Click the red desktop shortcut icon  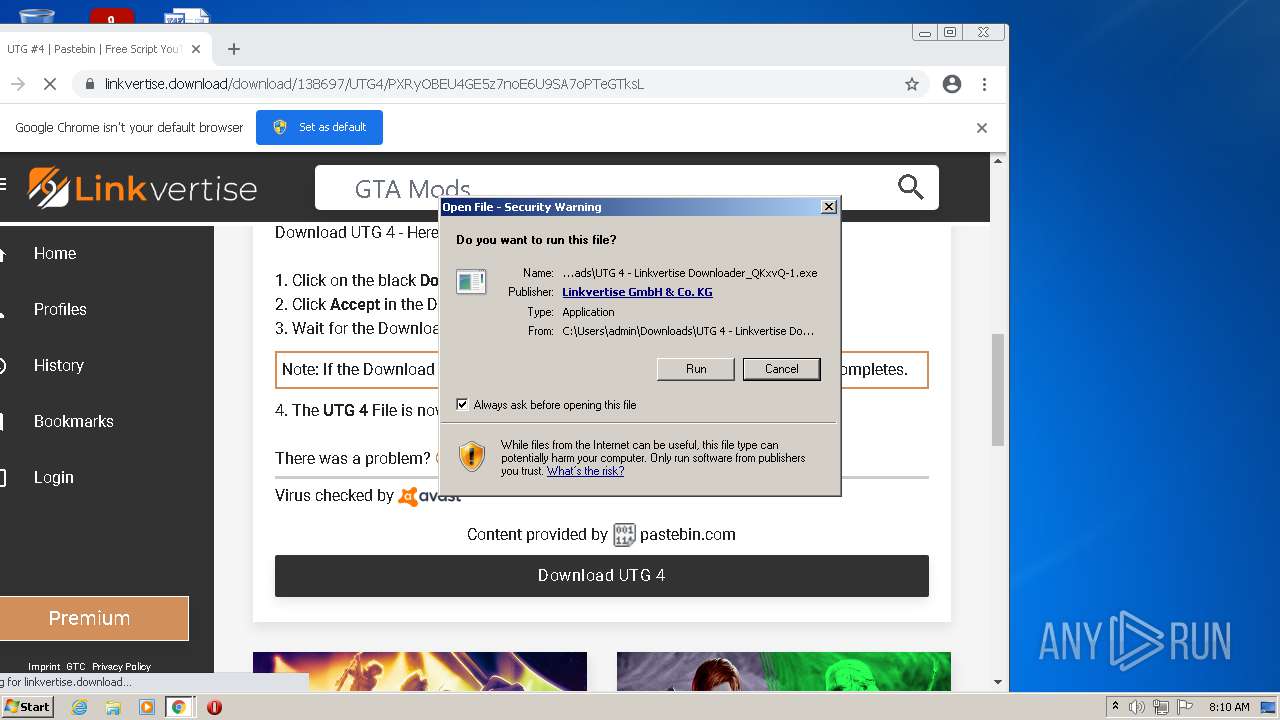pos(111,16)
